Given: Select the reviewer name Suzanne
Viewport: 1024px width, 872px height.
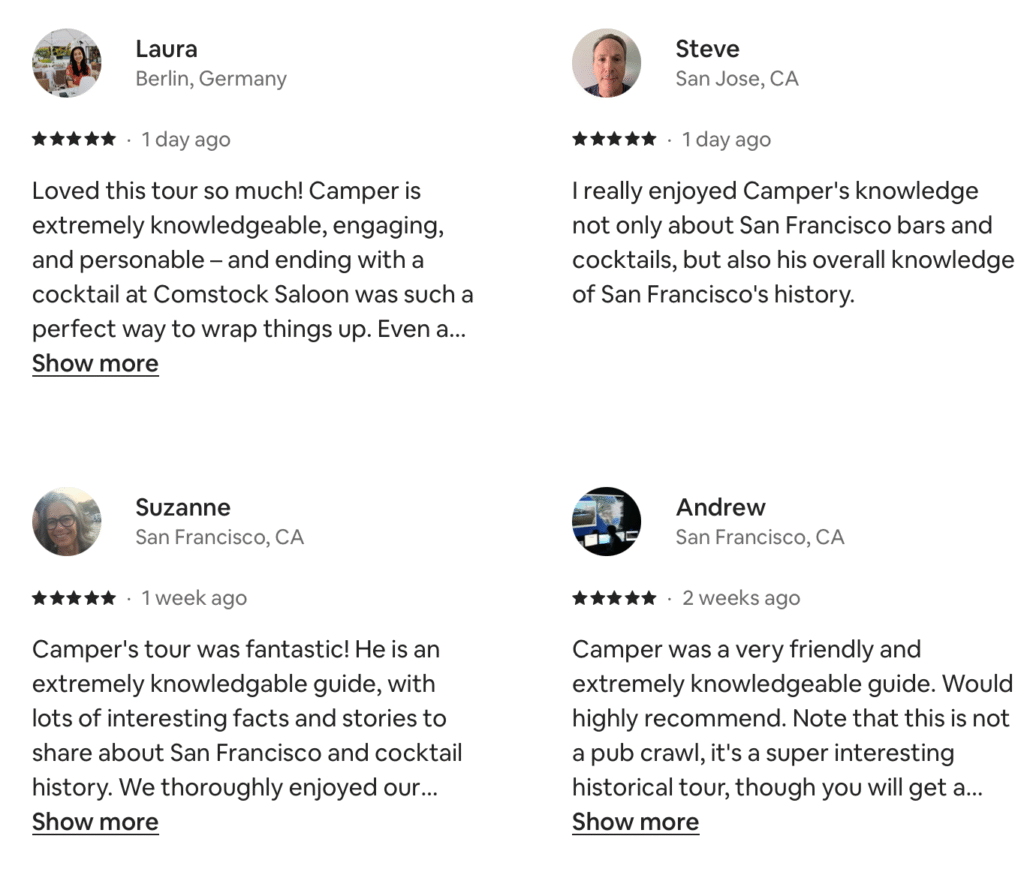Looking at the screenshot, I should point(183,507).
